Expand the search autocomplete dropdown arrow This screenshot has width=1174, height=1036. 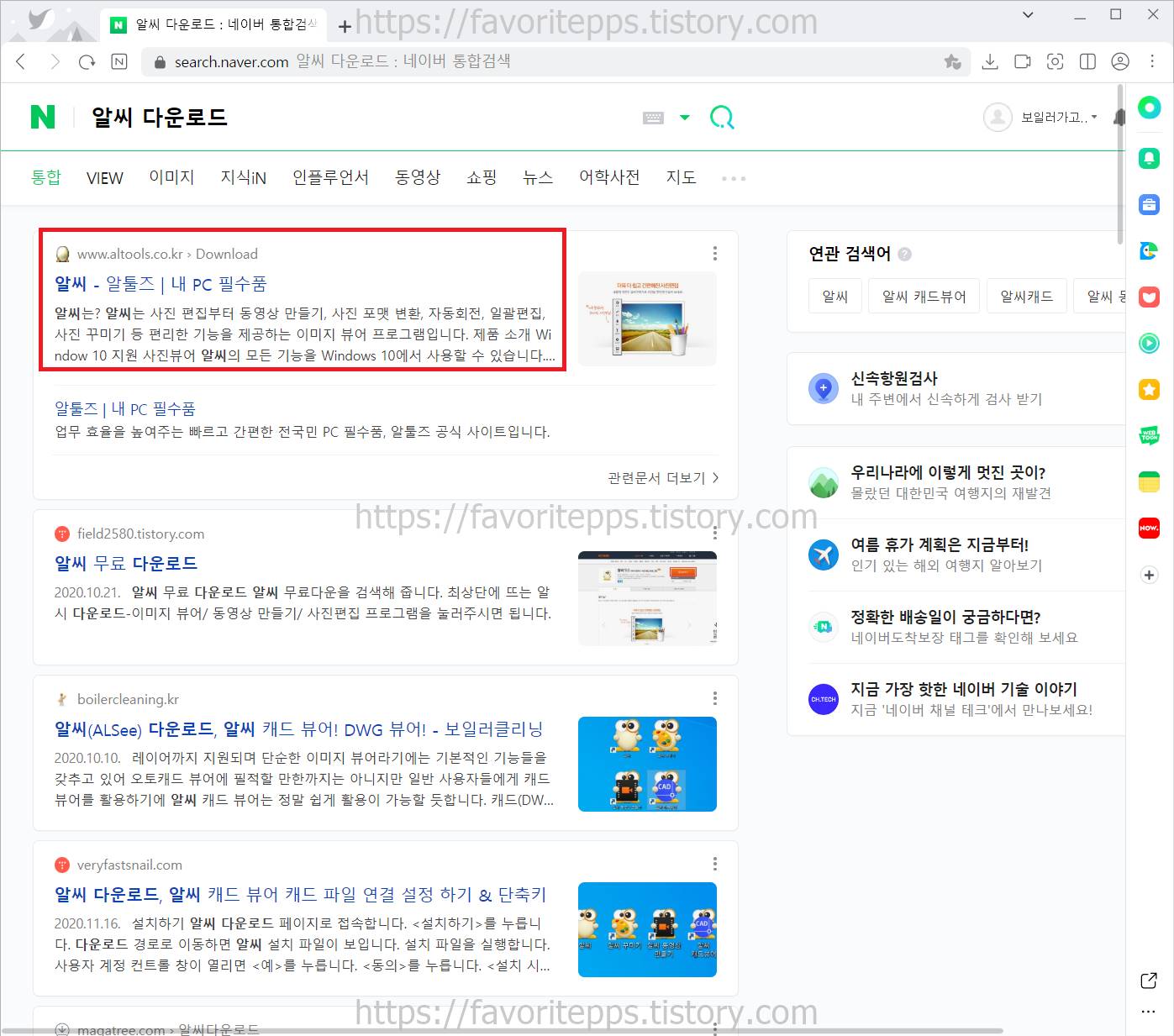click(685, 118)
